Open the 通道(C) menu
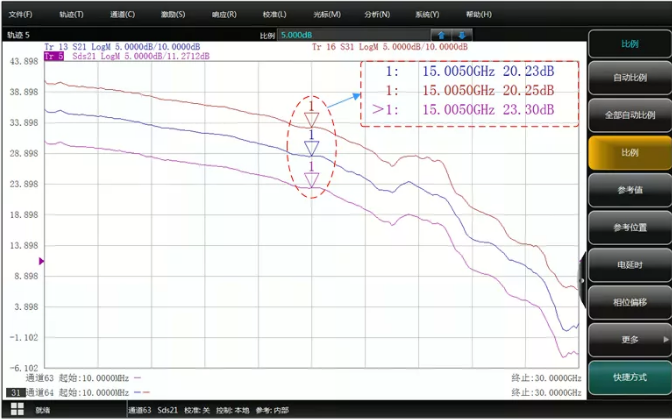 122,14
